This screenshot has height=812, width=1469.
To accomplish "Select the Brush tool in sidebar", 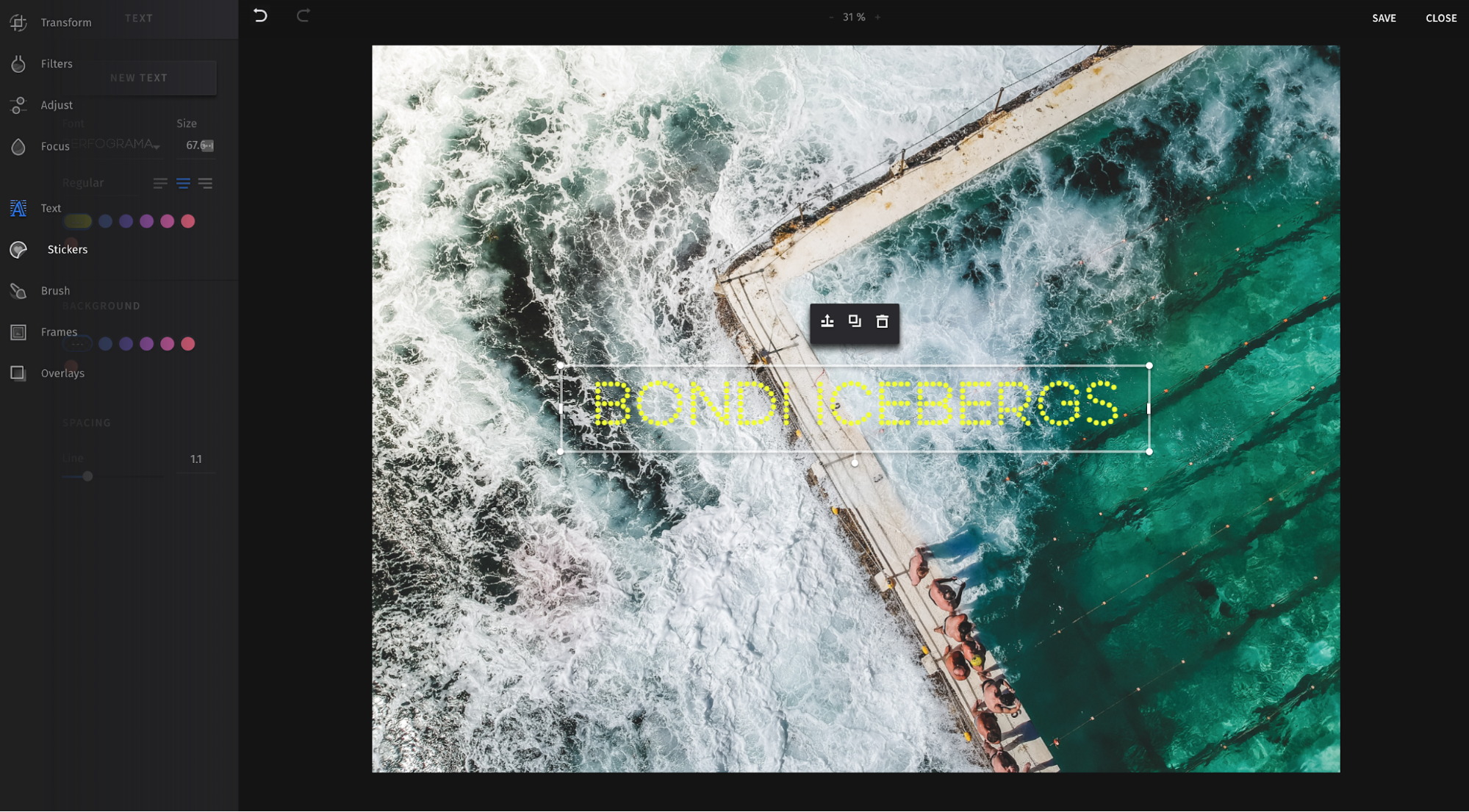I will pyautogui.click(x=55, y=290).
